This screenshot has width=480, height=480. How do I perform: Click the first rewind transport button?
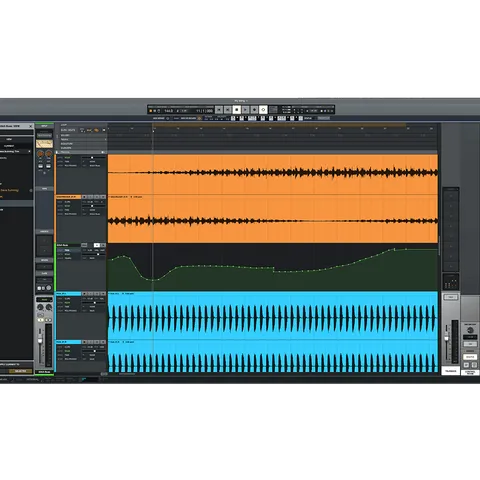point(219,109)
